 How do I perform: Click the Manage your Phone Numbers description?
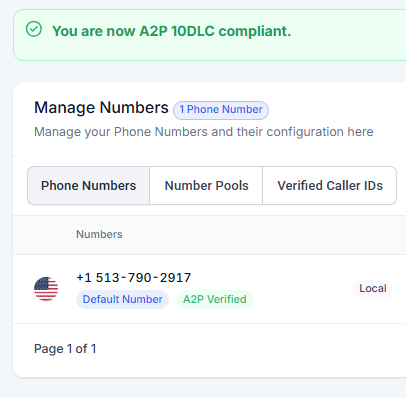(x=204, y=132)
